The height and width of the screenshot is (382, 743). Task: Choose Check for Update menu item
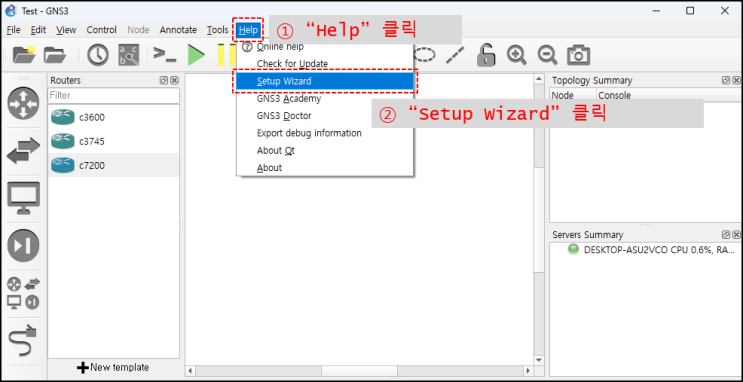coord(325,64)
